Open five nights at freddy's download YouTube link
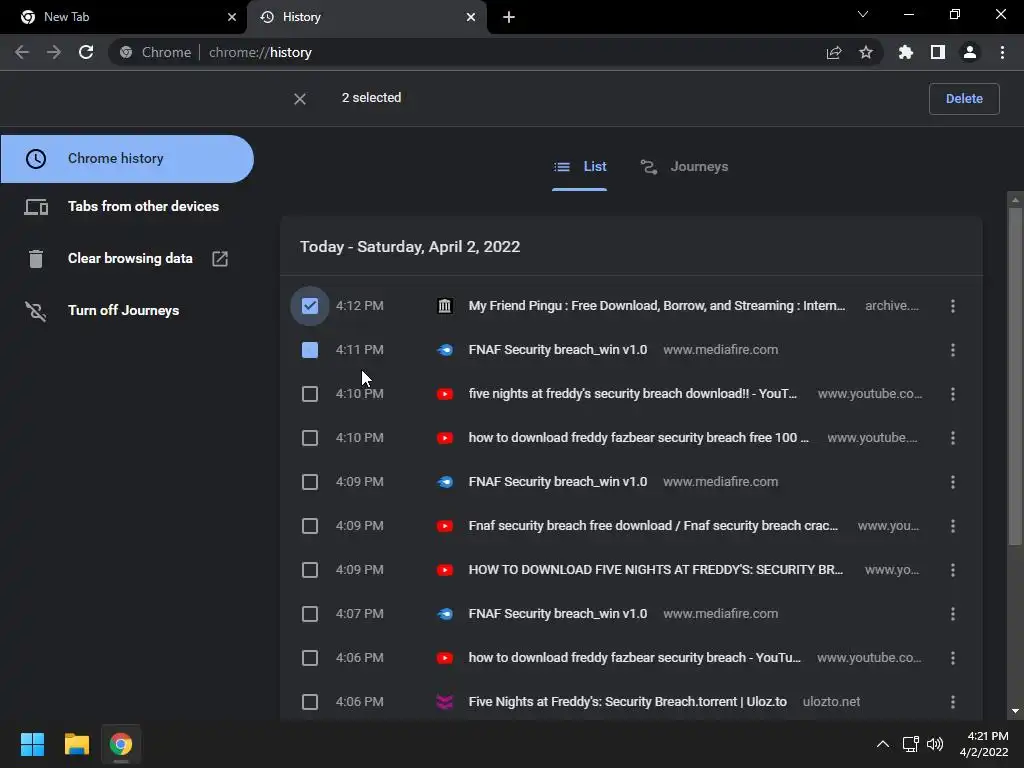1024x768 pixels. tap(632, 394)
